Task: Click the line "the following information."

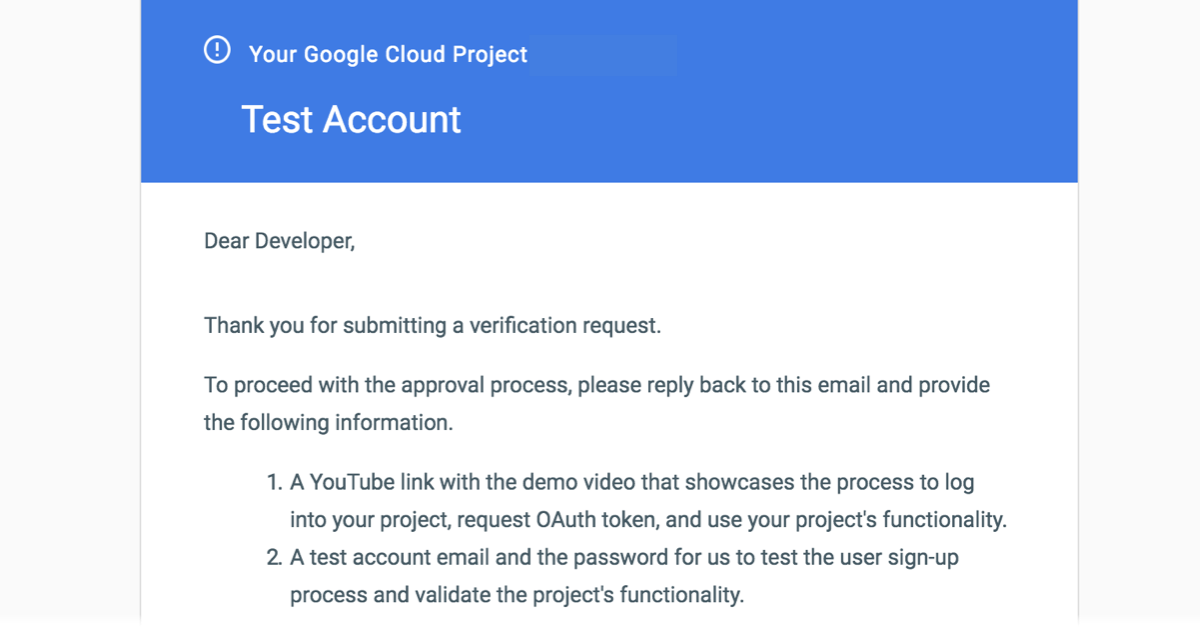Action: pos(329,423)
